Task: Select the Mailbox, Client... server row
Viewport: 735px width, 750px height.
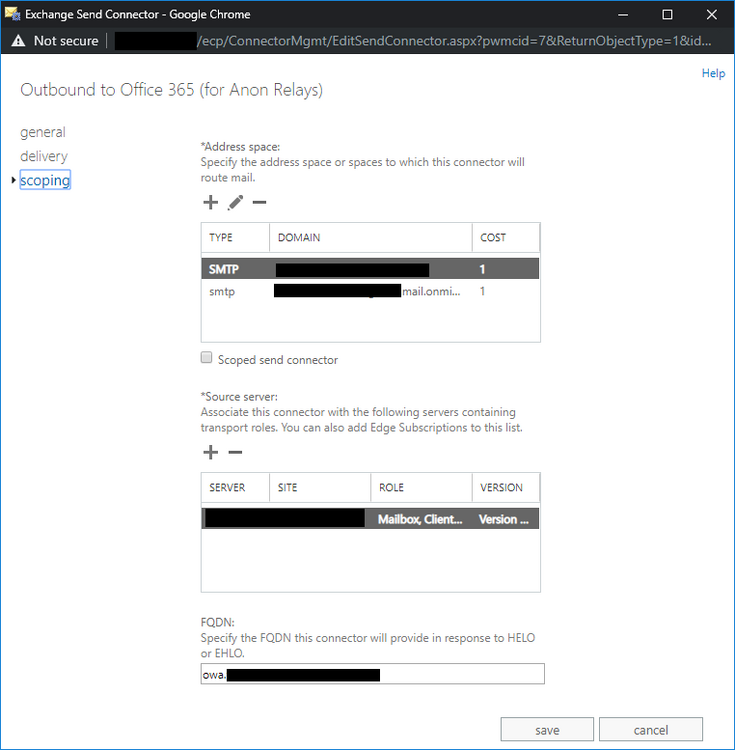Action: point(370,519)
